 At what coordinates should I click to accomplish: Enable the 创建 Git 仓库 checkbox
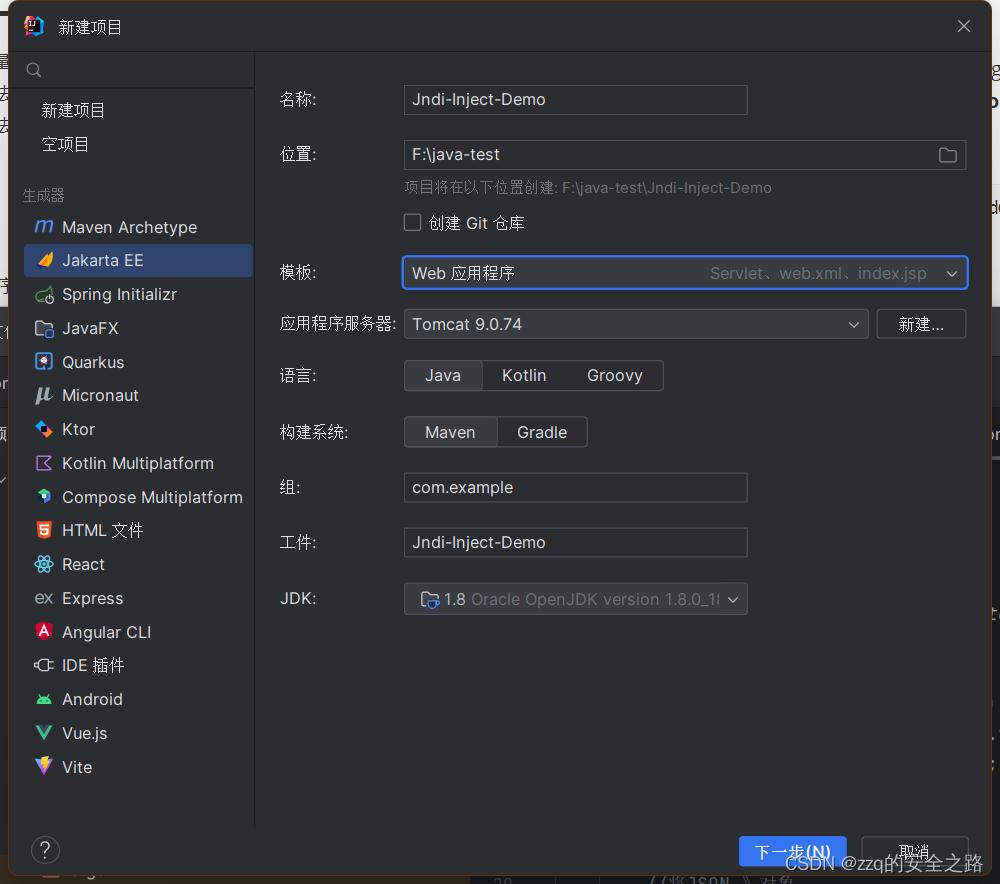413,223
